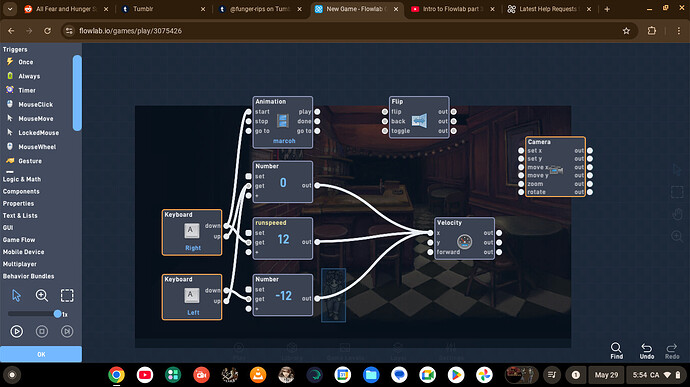Screen dimensions: 690x387
Task: Click the blue OK button
Action: pos(41,354)
